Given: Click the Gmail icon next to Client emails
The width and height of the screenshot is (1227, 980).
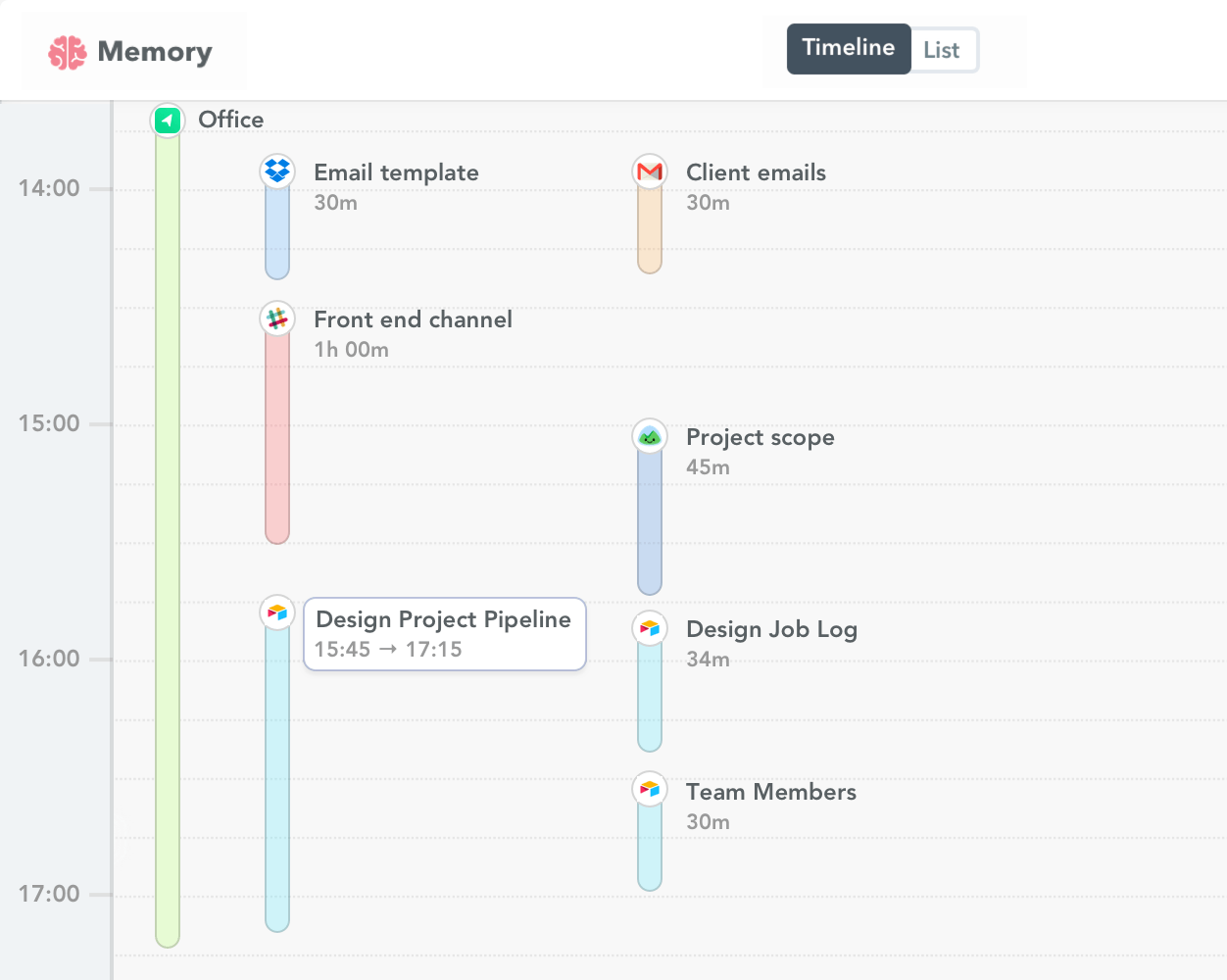Looking at the screenshot, I should (650, 171).
